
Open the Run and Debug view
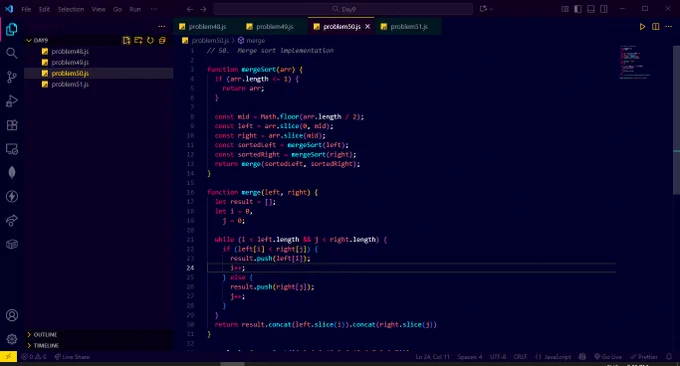[x=12, y=101]
